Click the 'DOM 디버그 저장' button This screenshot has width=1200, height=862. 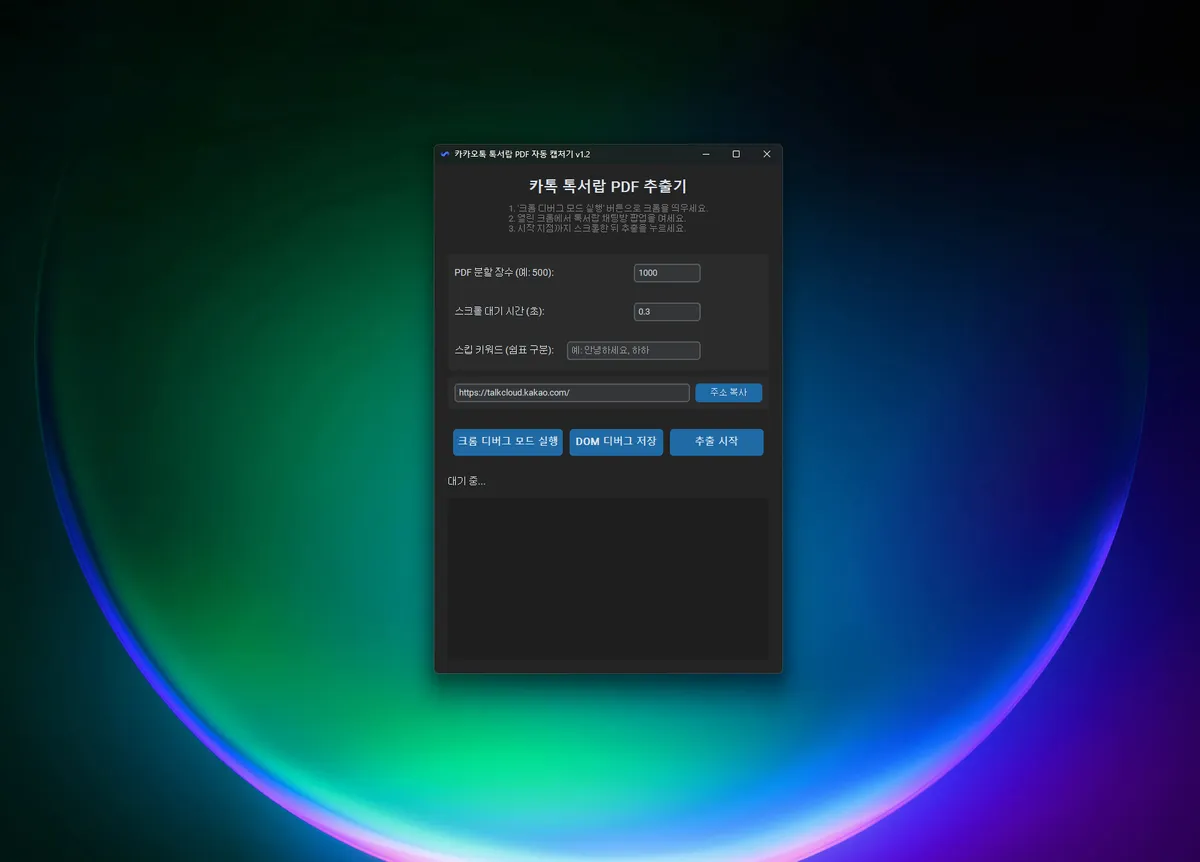616,442
